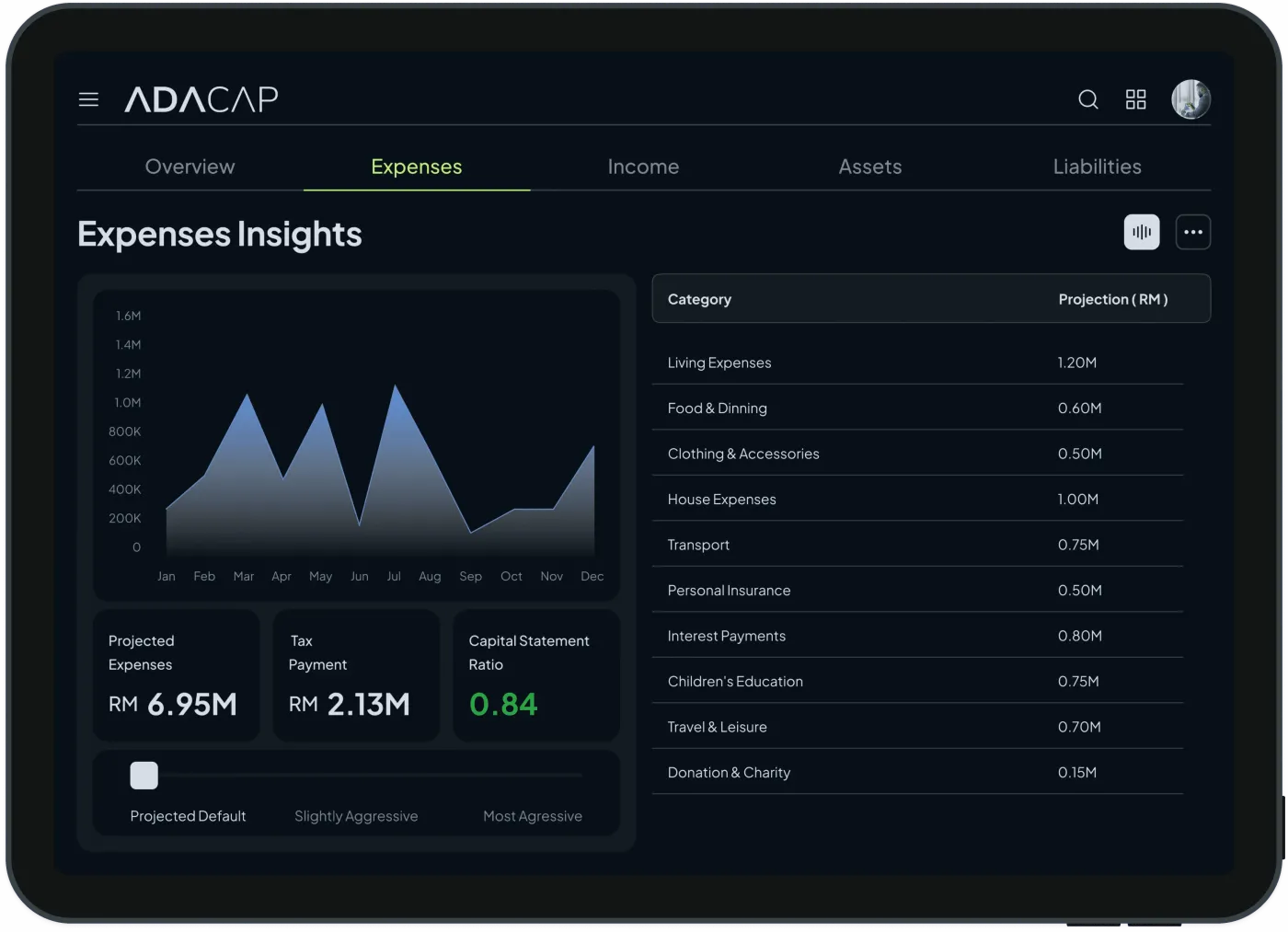Click the Jul label on chart axis
The image size is (1288, 932).
point(394,576)
